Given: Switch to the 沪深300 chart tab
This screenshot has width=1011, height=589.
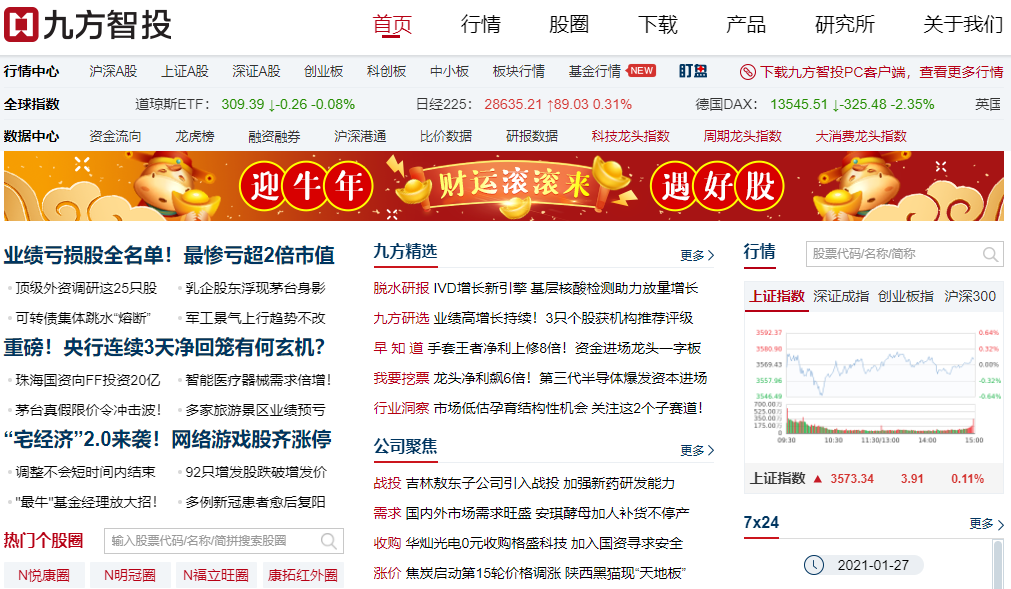Looking at the screenshot, I should click(x=970, y=296).
